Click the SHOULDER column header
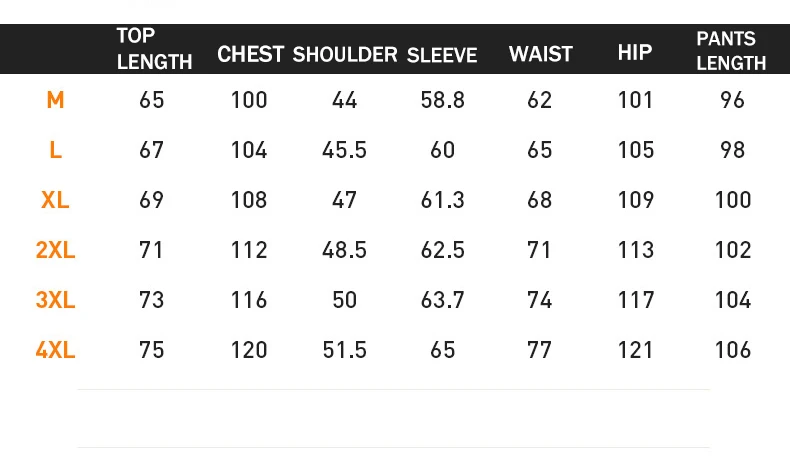The image size is (790, 460). pyautogui.click(x=345, y=54)
